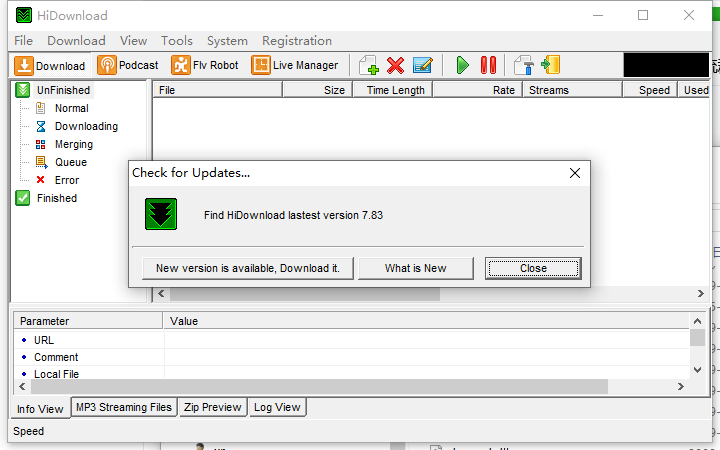Select the Queue category
Viewport: 720px width, 450px height.
71,162
